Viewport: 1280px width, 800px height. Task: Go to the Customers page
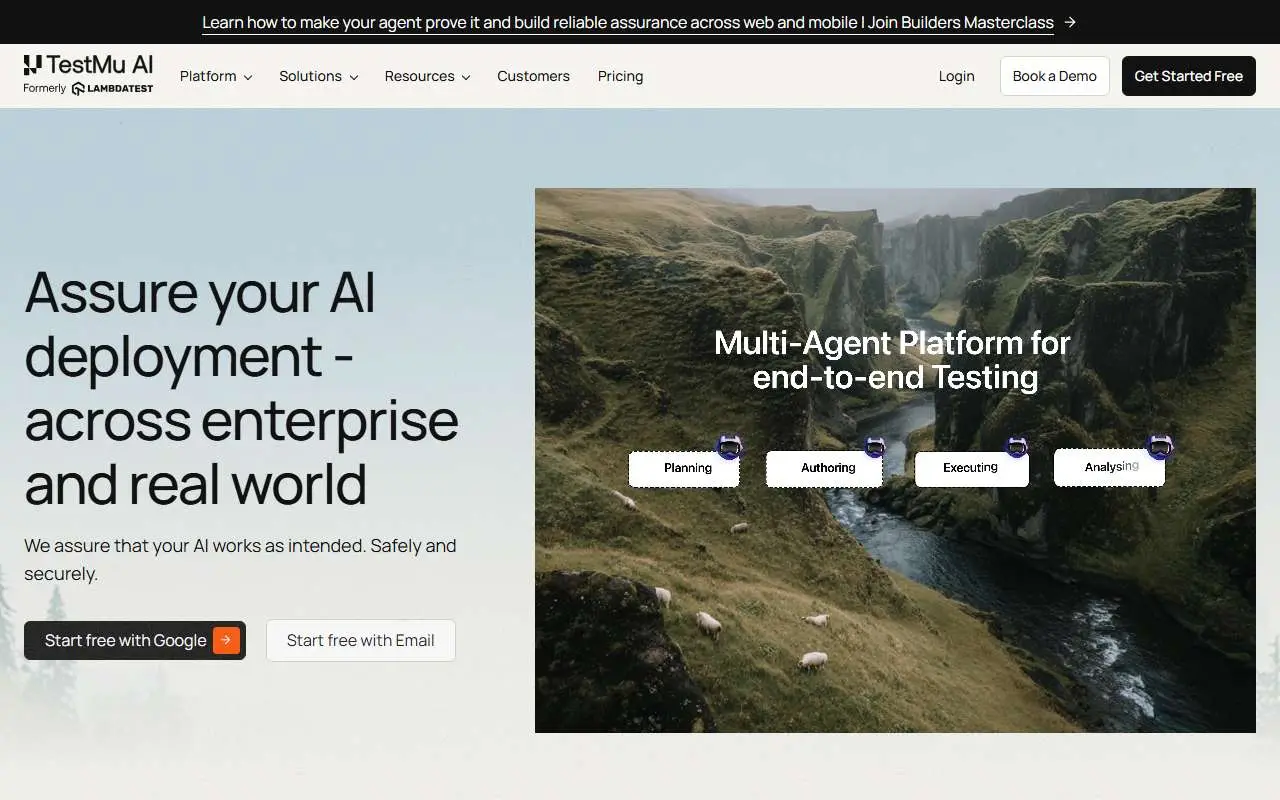533,76
